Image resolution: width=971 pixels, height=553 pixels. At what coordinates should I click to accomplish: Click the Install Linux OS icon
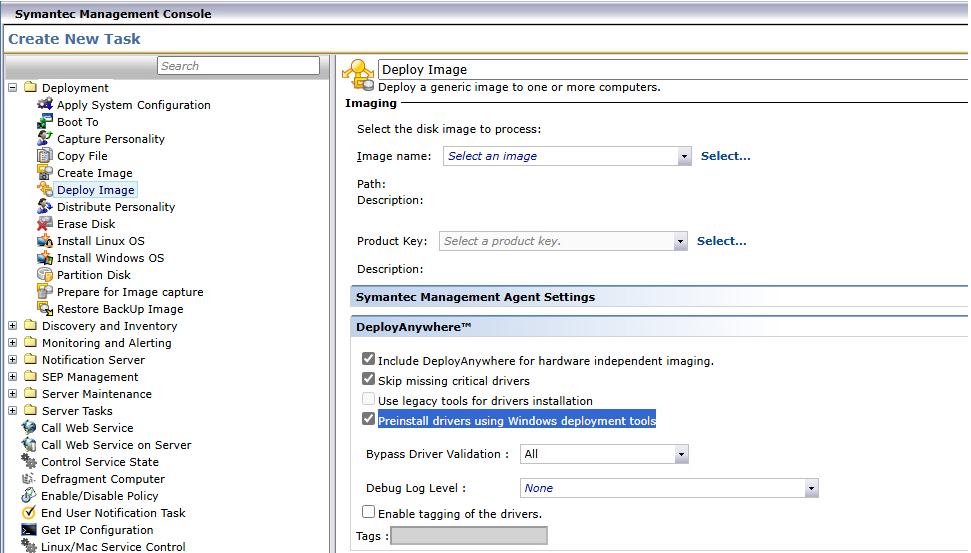(x=45, y=241)
